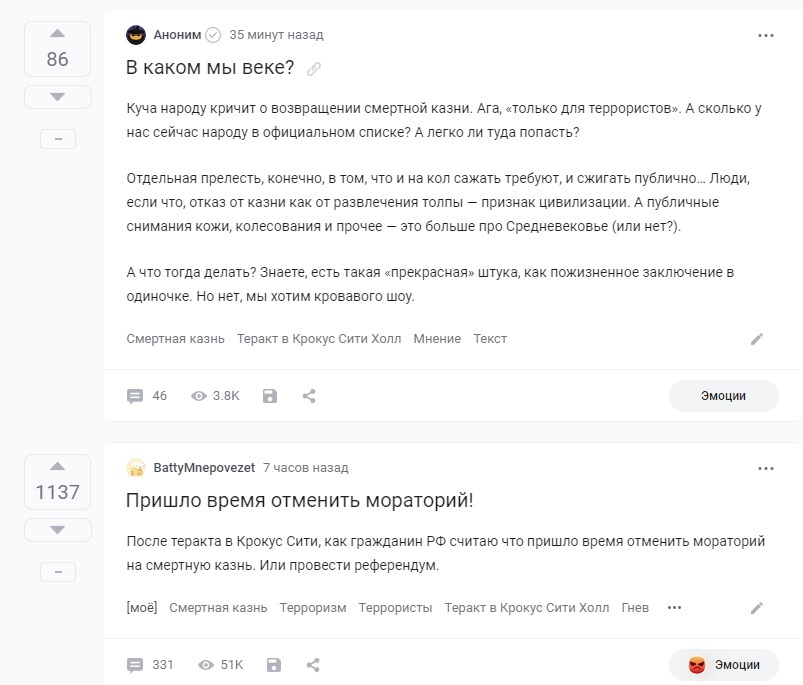
Task: Collapse the first post with minus button
Action: coord(57,140)
